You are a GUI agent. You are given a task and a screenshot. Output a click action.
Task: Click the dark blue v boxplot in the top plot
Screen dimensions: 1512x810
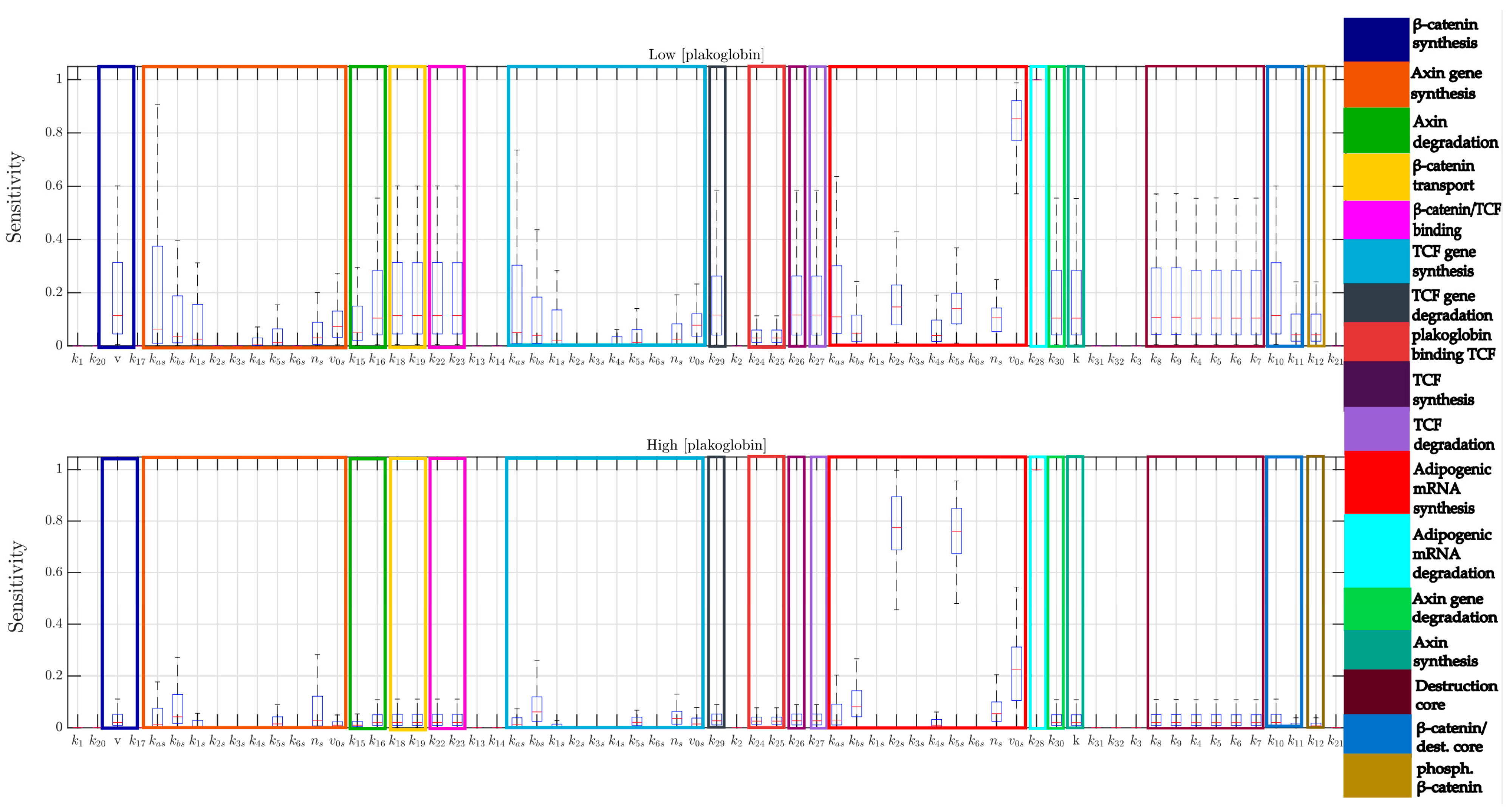pos(118,298)
